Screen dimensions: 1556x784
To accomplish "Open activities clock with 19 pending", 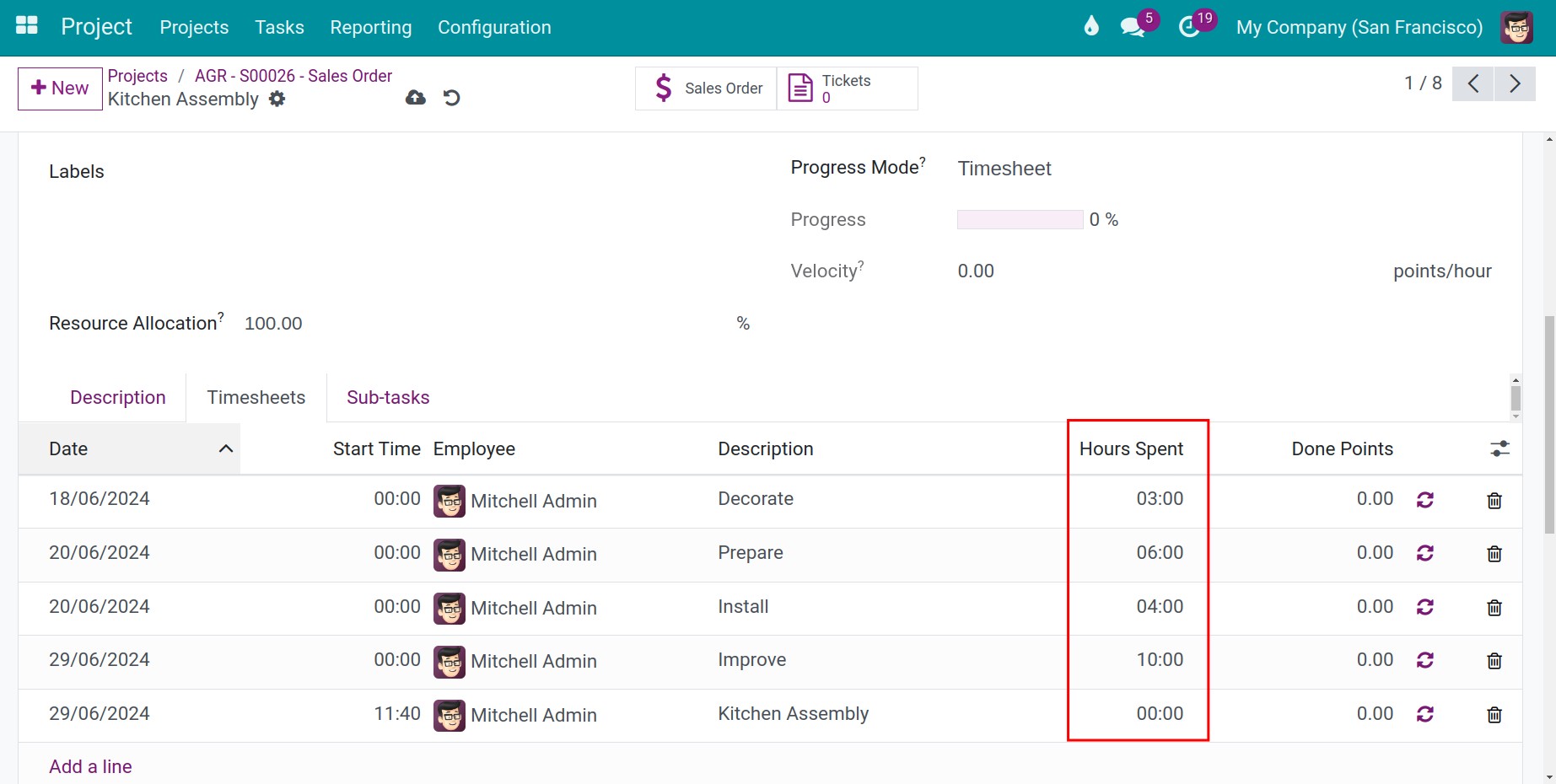I will 1190,27.
